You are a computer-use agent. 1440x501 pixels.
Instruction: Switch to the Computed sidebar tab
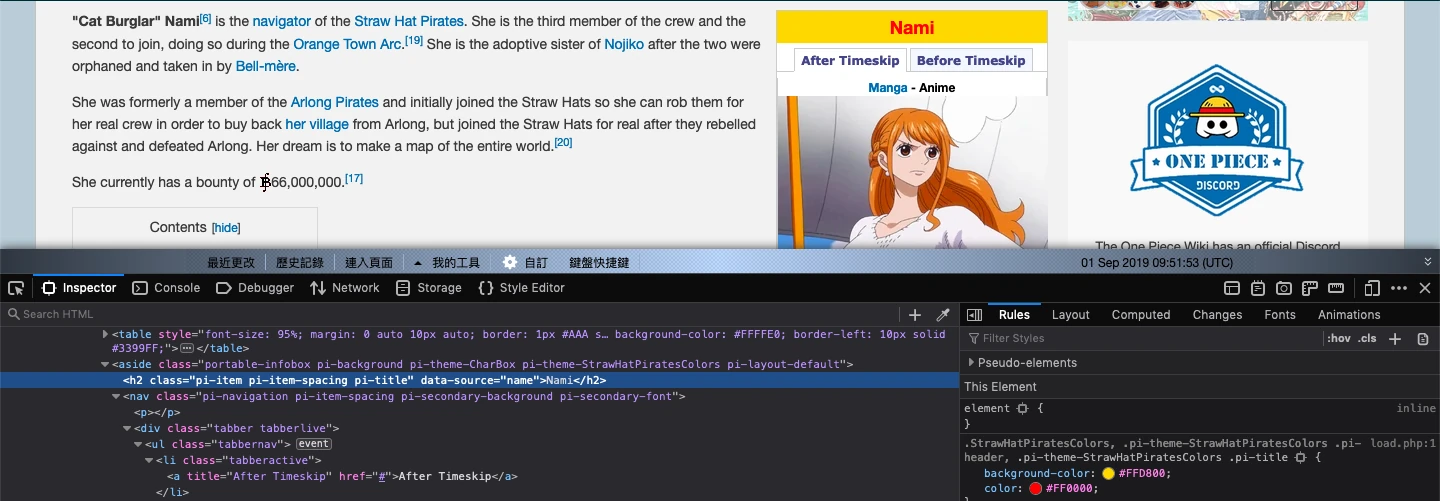pyautogui.click(x=1141, y=315)
